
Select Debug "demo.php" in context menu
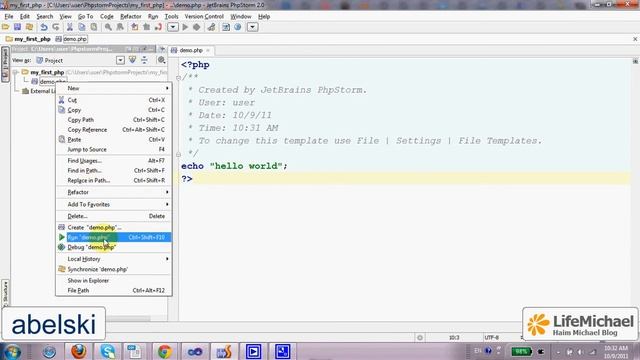pos(114,247)
